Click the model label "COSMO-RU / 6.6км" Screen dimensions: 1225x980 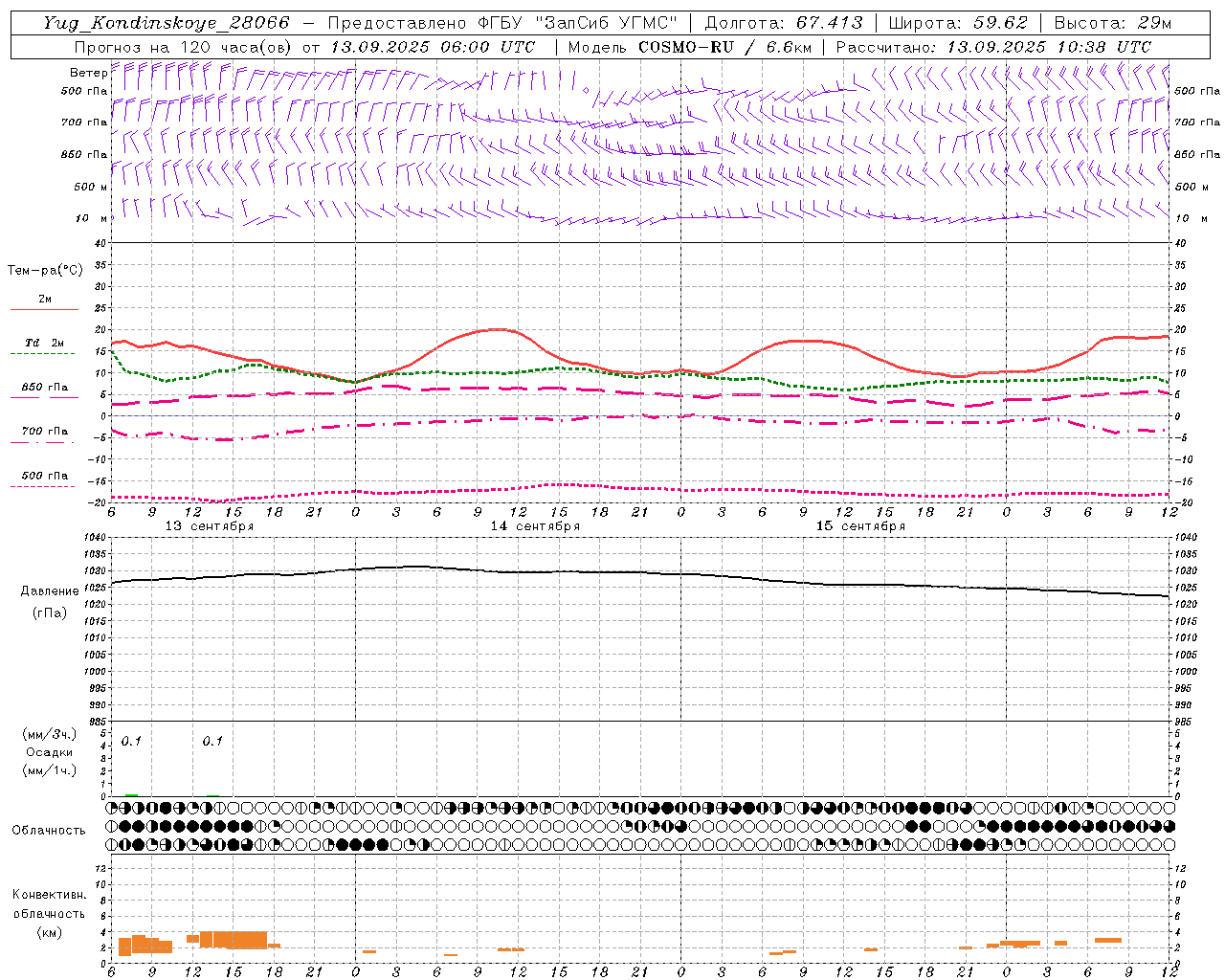click(724, 47)
